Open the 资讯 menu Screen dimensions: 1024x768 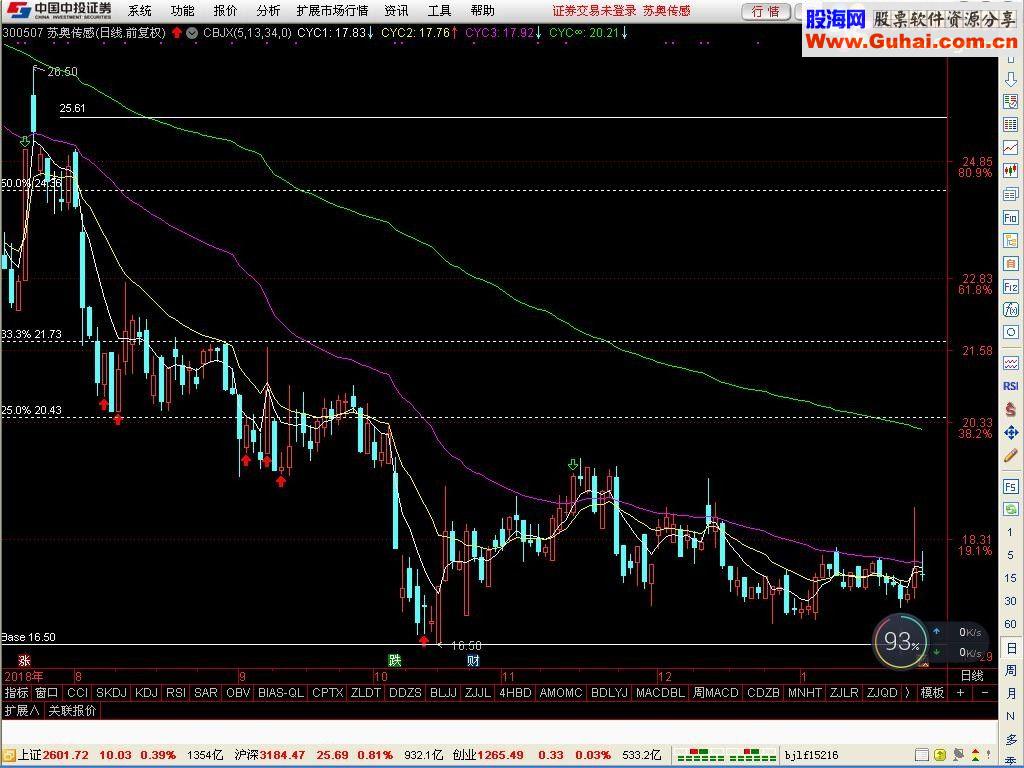[396, 10]
